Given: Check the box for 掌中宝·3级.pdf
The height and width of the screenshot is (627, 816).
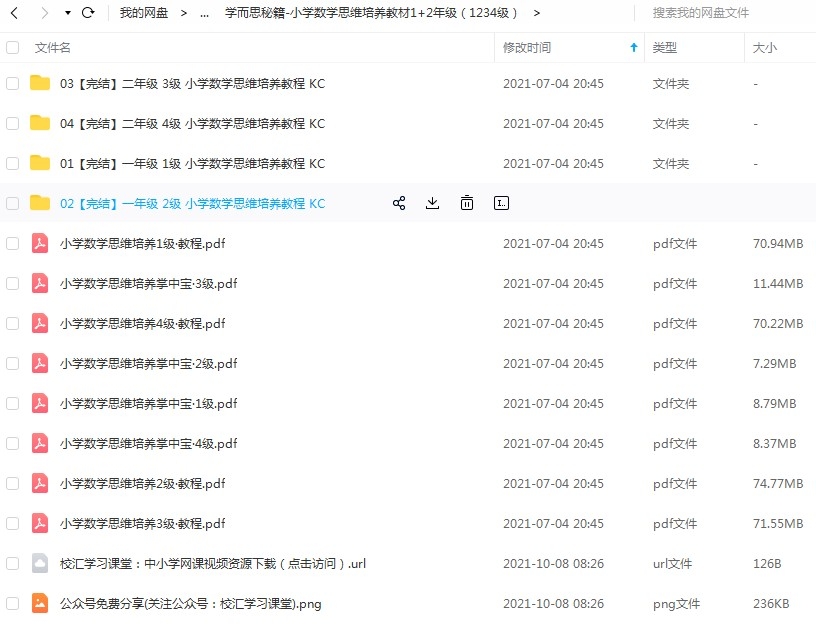Looking at the screenshot, I should coord(12,284).
